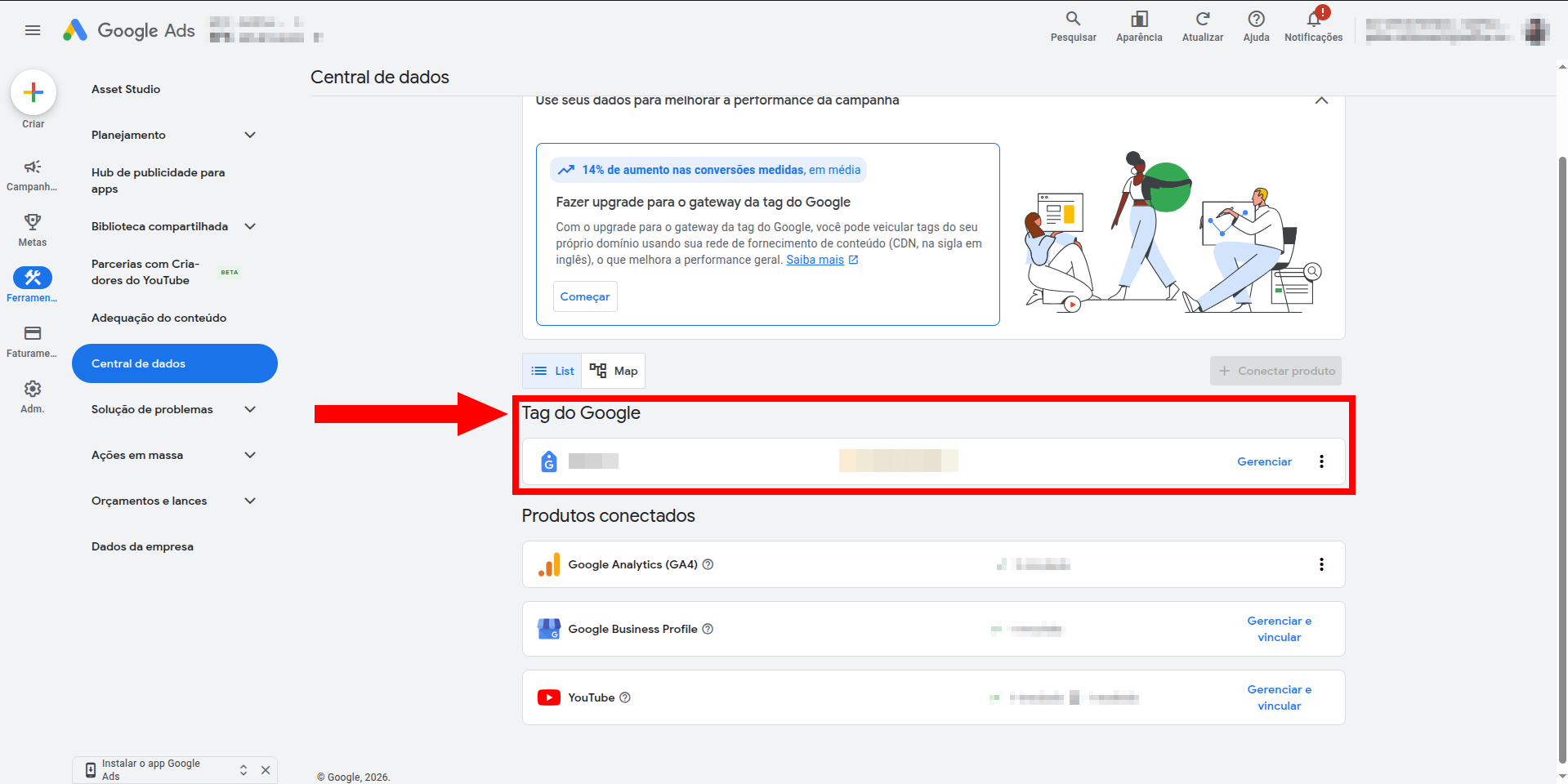Click the Google Analytics (GA4) help icon
The image size is (1568, 784).
point(708,564)
